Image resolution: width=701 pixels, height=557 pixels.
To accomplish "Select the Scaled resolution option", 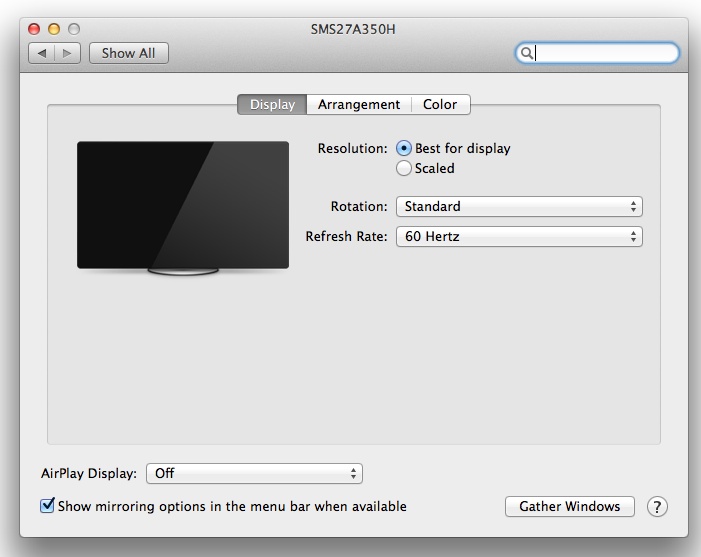I will [404, 169].
